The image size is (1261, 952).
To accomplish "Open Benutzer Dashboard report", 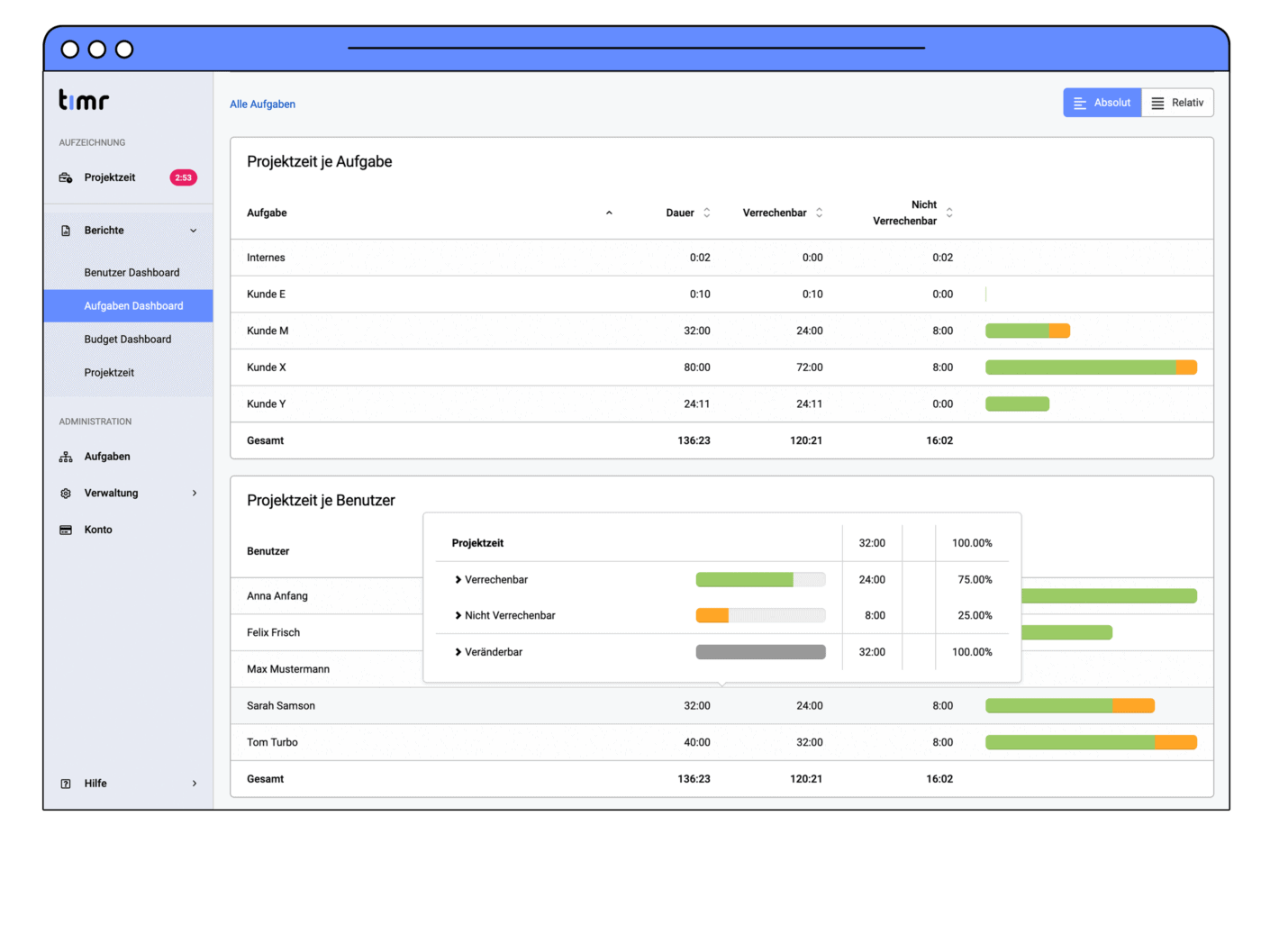I will 132,273.
